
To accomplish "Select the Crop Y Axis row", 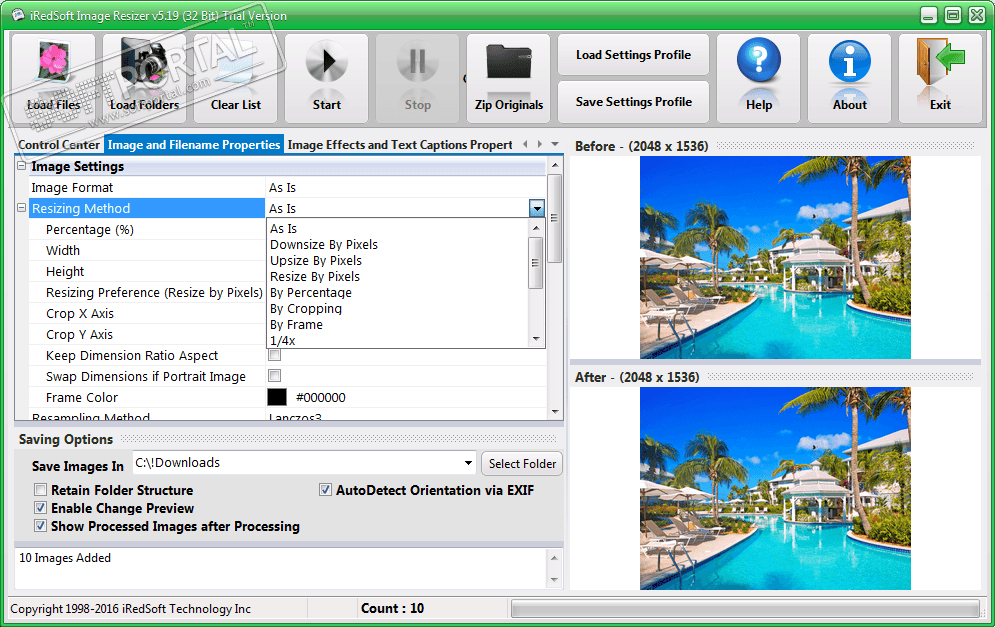I will 147,334.
